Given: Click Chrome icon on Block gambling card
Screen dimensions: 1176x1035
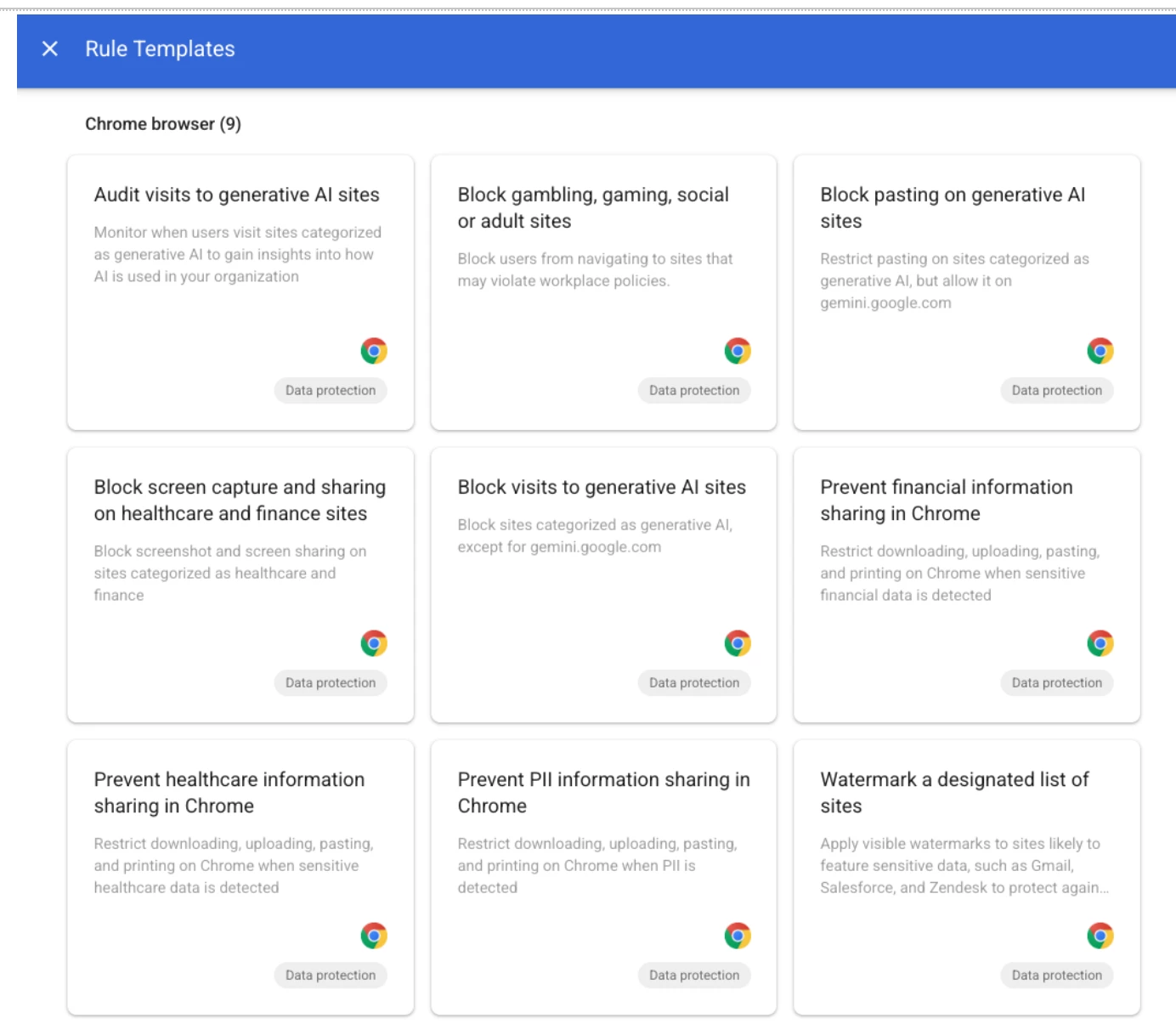Looking at the screenshot, I should [x=738, y=351].
